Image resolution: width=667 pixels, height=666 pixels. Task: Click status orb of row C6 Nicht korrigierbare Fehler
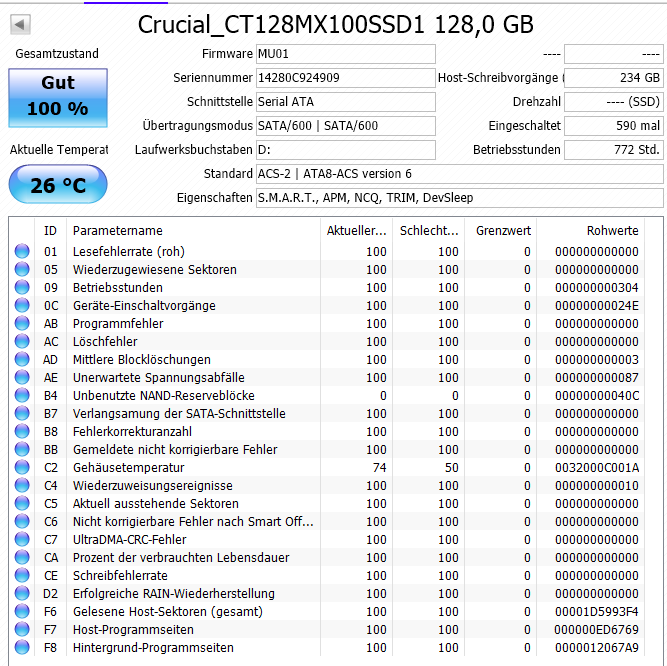(22, 521)
